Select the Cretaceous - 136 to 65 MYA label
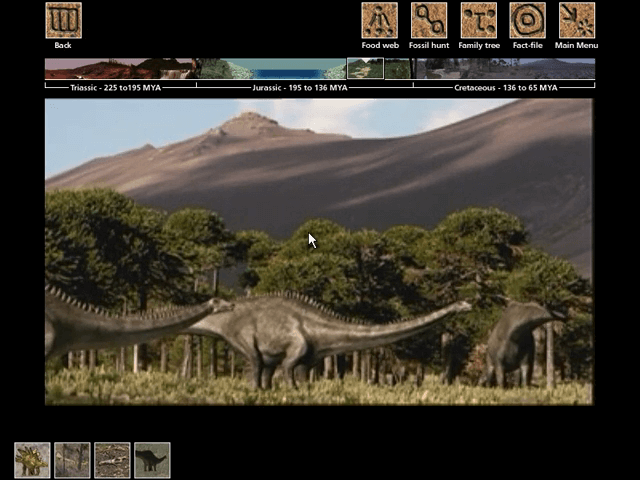The image size is (640, 480). (506, 87)
